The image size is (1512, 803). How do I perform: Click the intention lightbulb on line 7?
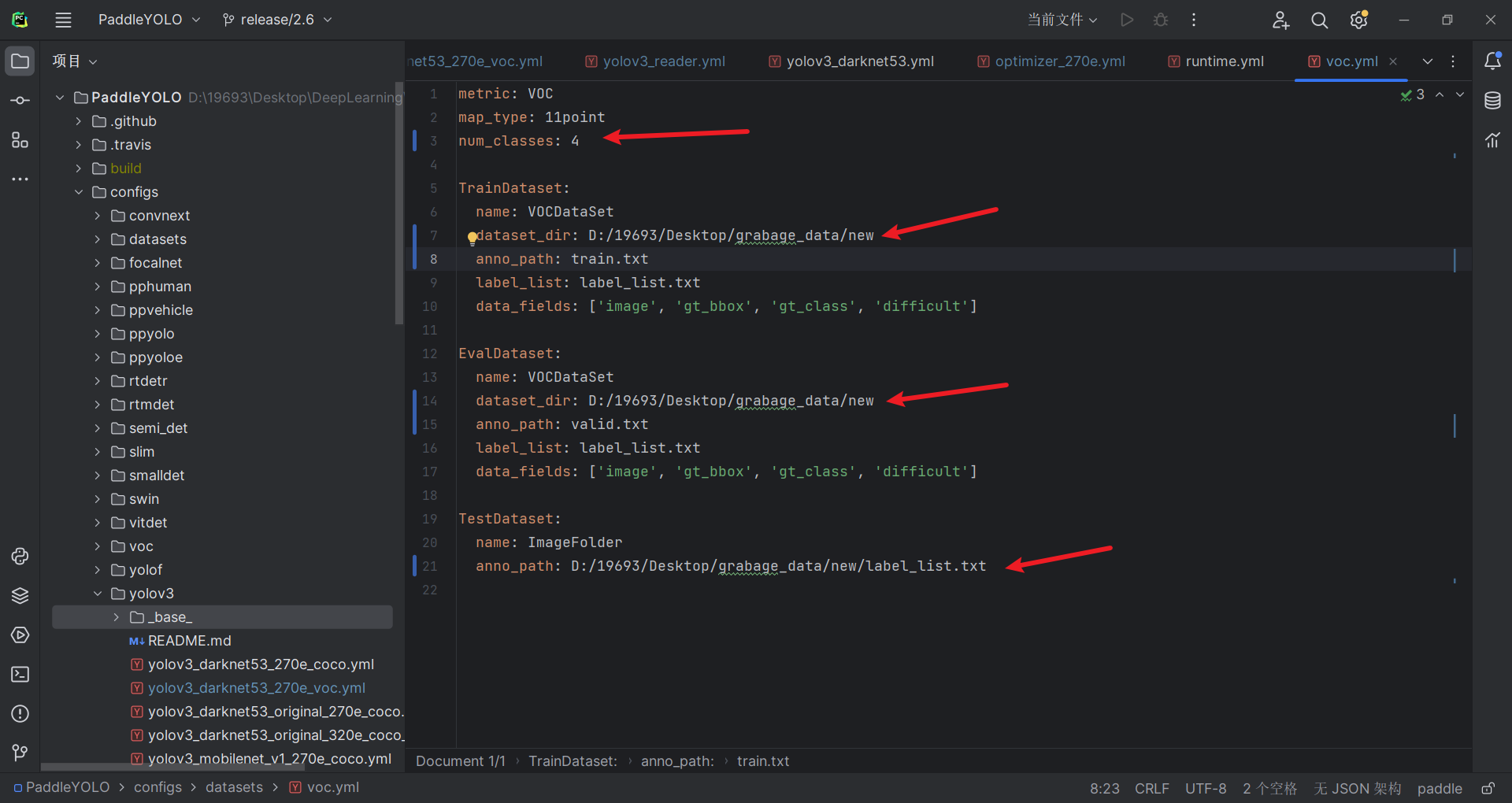point(472,237)
